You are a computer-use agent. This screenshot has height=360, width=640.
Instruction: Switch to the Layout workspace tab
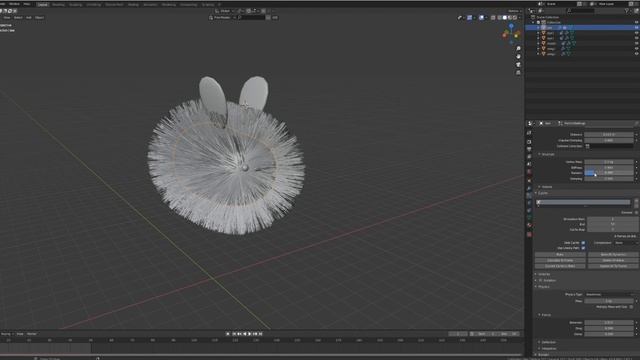click(42, 4)
